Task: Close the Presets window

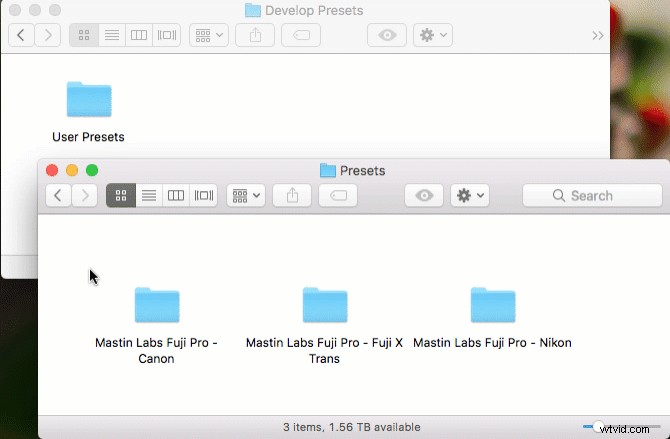Action: 52,170
